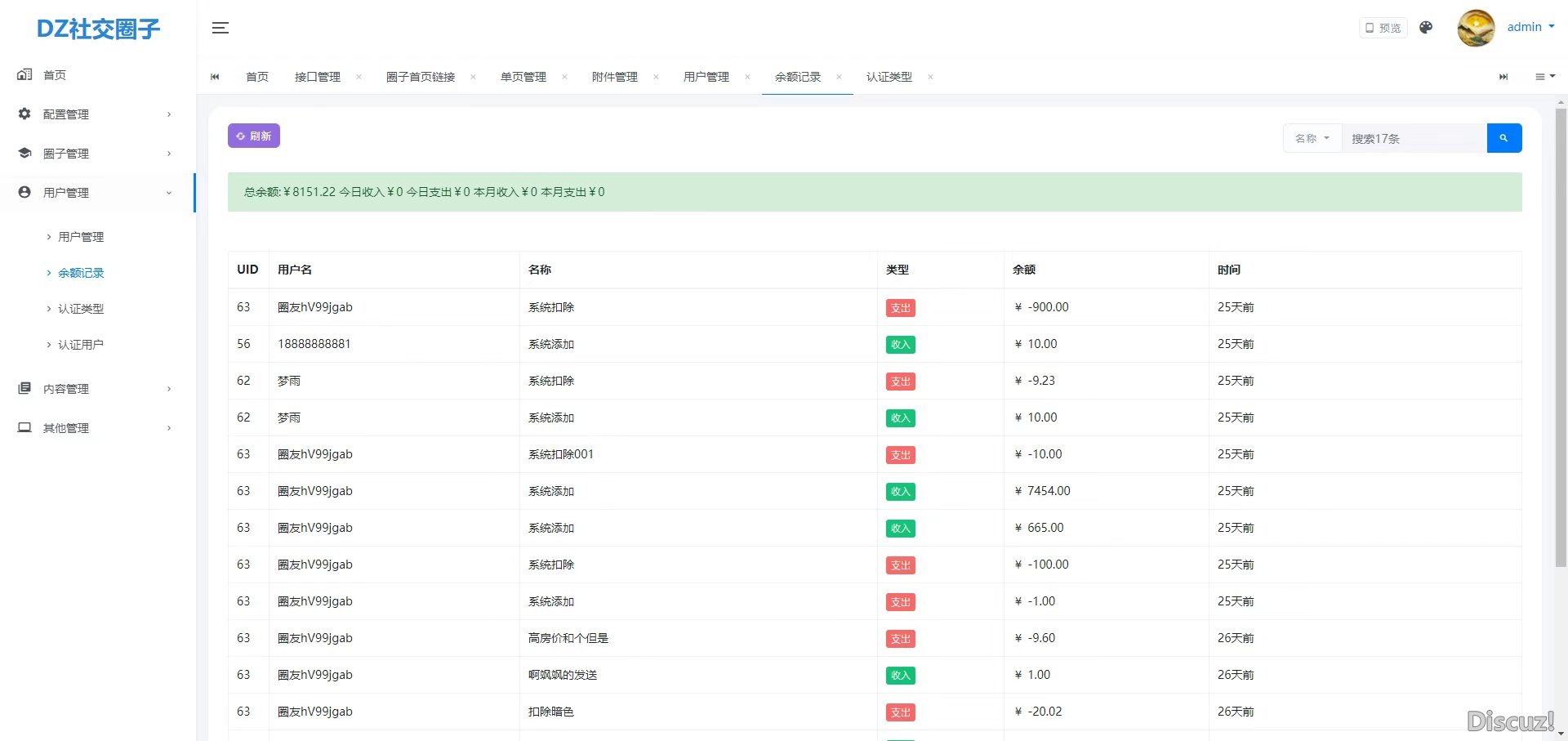Close the 附件管理 tab
Screen dimensions: 1568x741
656,77
